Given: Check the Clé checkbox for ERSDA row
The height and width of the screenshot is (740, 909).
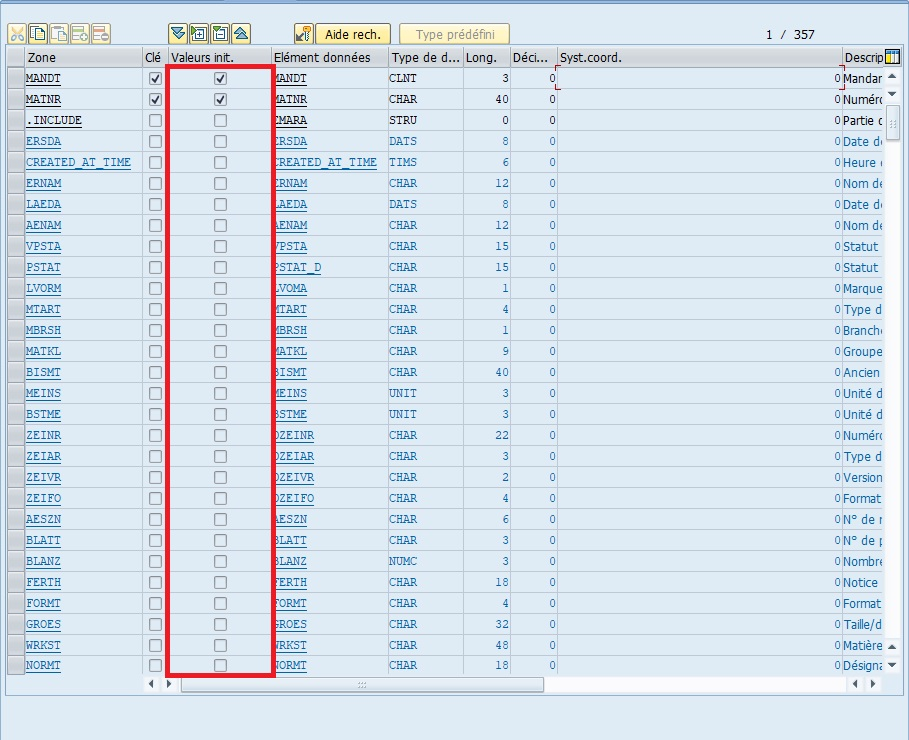Looking at the screenshot, I should click(x=155, y=141).
